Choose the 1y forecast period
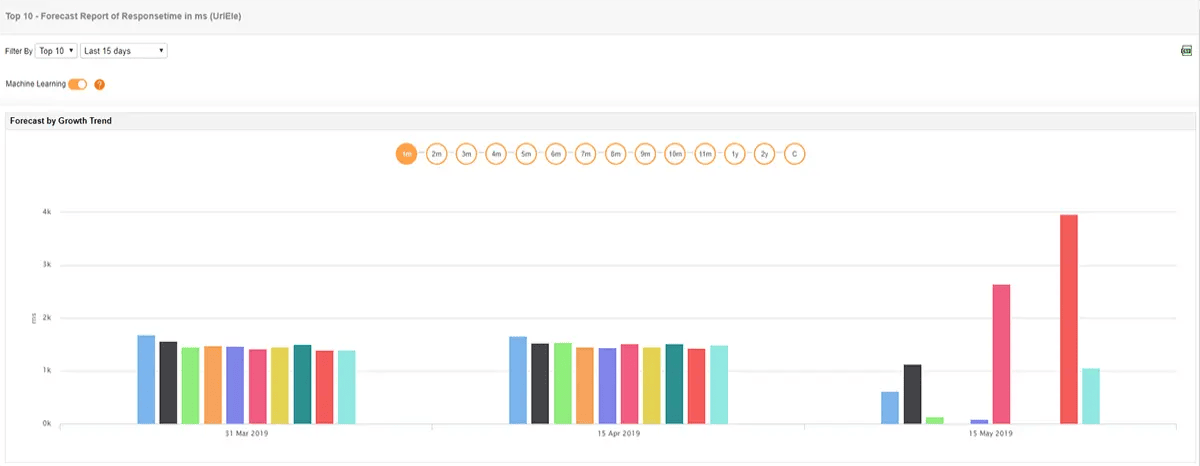Viewport: 1200px width, 466px height. coord(735,154)
